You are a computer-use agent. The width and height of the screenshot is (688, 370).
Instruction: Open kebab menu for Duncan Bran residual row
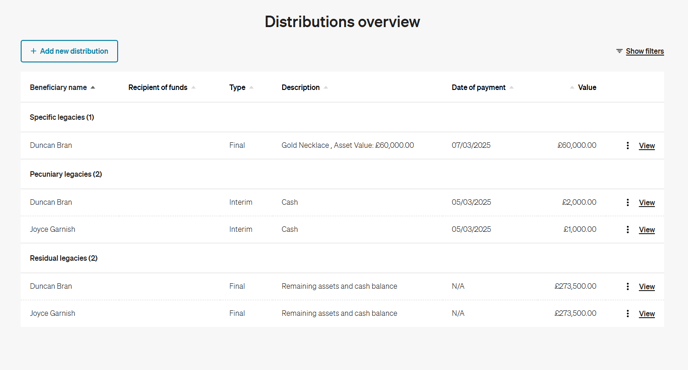[627, 287]
